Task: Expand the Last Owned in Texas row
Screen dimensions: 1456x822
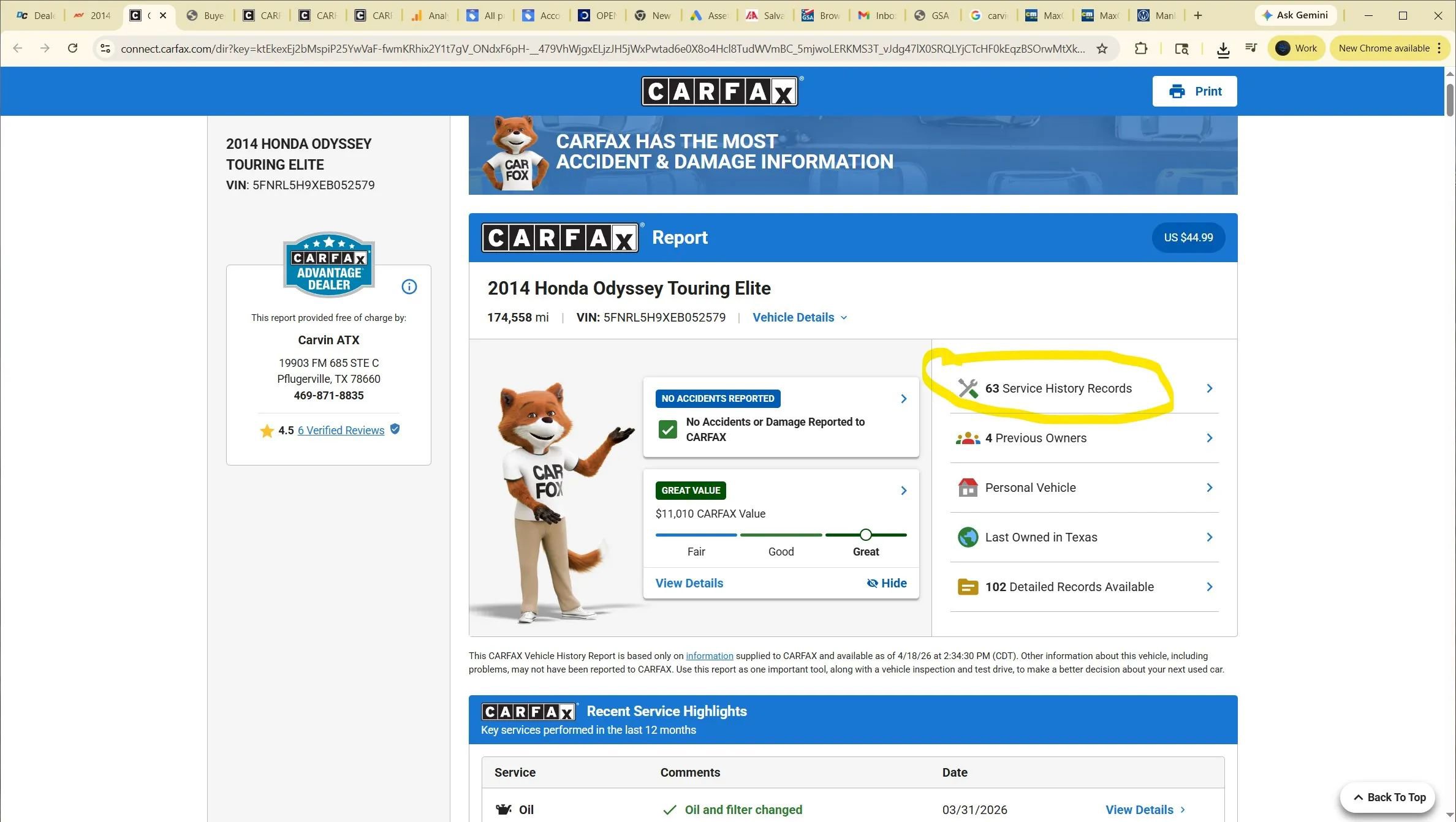Action: pyautogui.click(x=1084, y=537)
